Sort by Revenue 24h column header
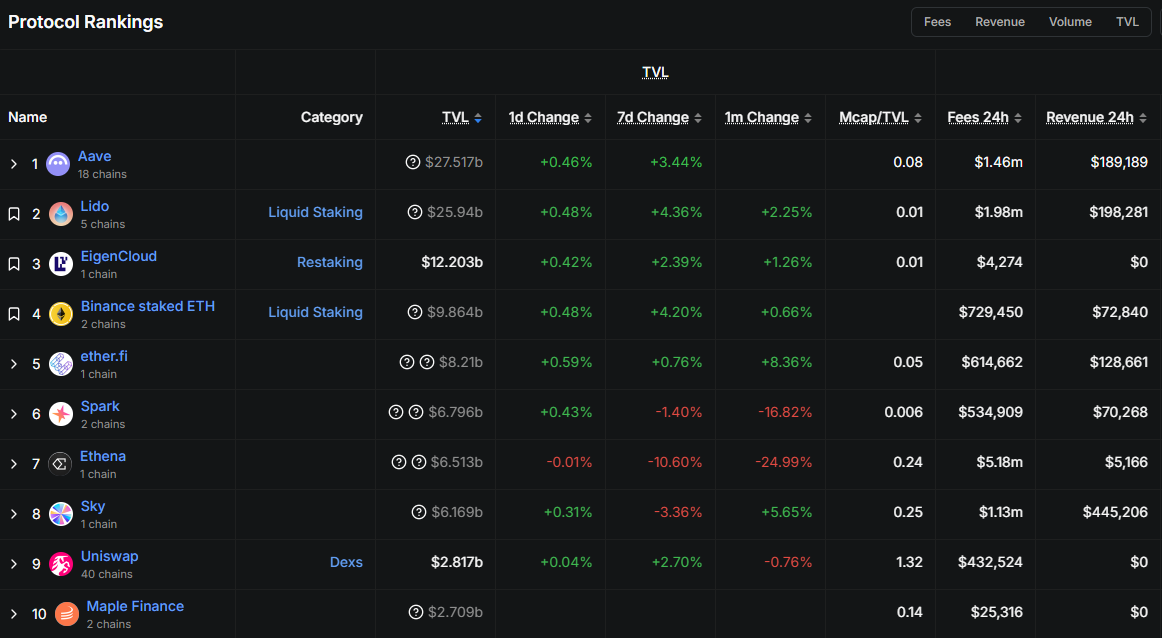 click(x=1089, y=117)
